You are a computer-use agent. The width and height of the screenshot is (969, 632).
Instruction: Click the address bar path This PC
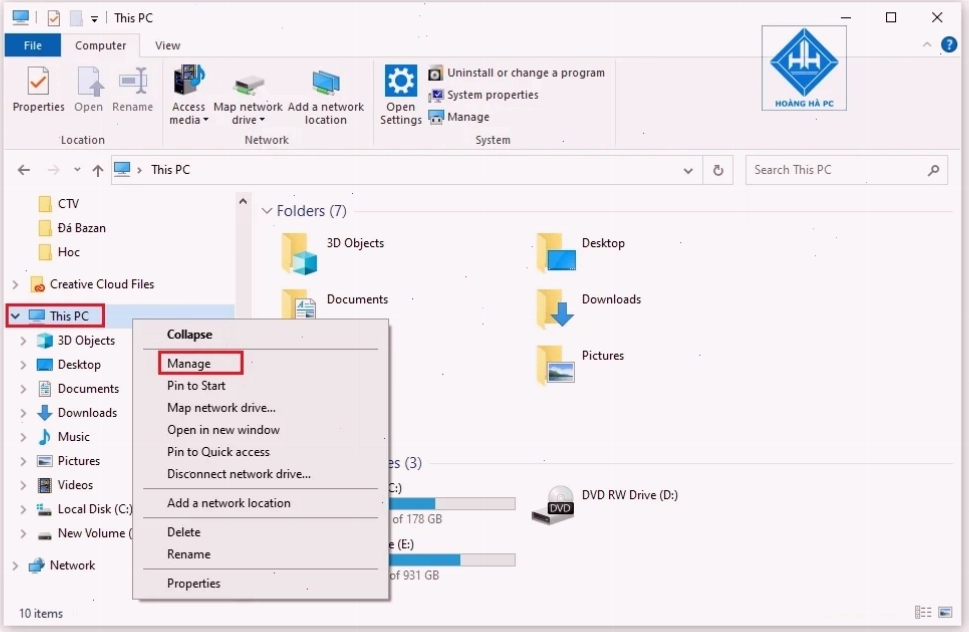(x=171, y=170)
